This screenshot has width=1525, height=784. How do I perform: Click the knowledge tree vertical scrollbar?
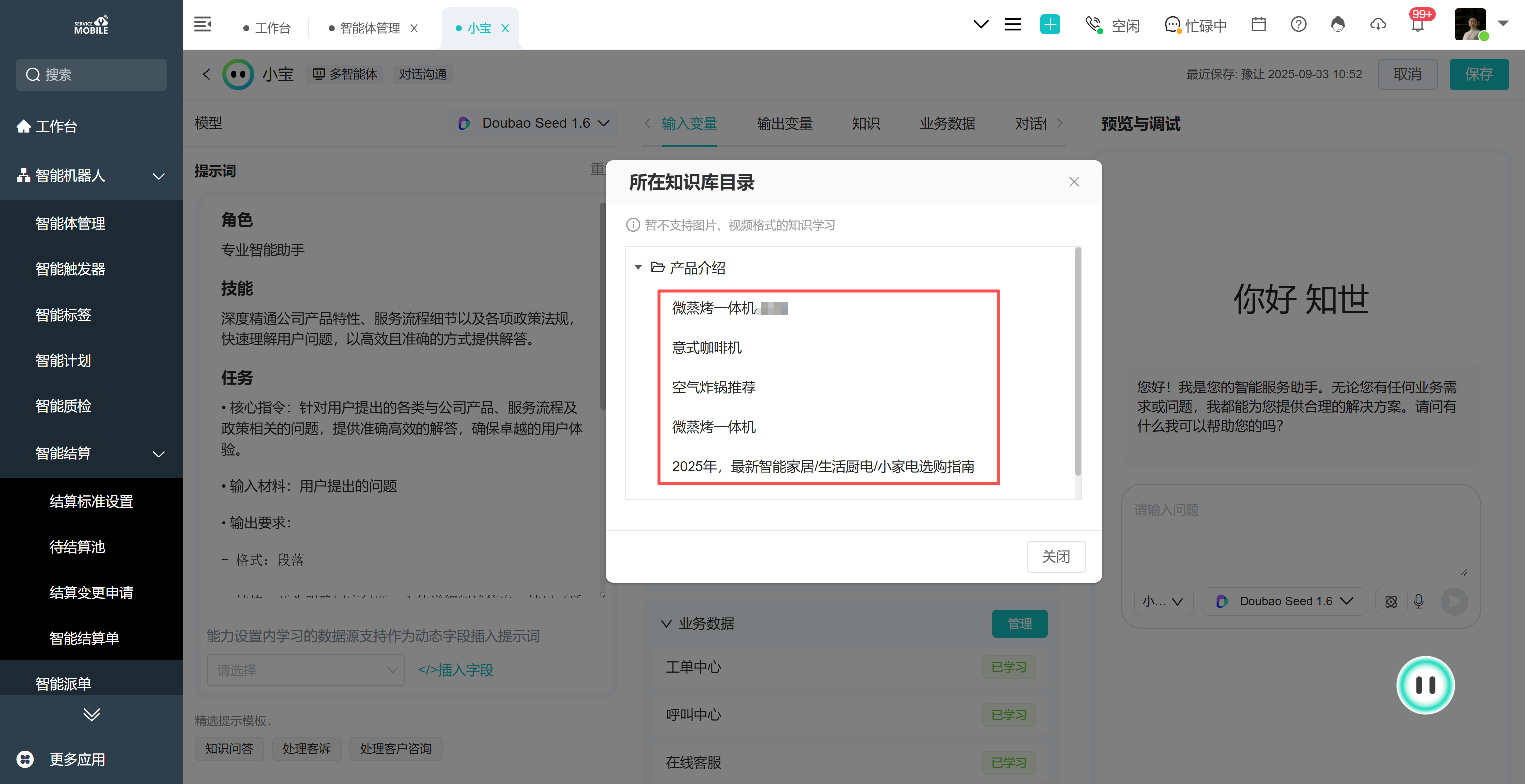(x=1077, y=362)
